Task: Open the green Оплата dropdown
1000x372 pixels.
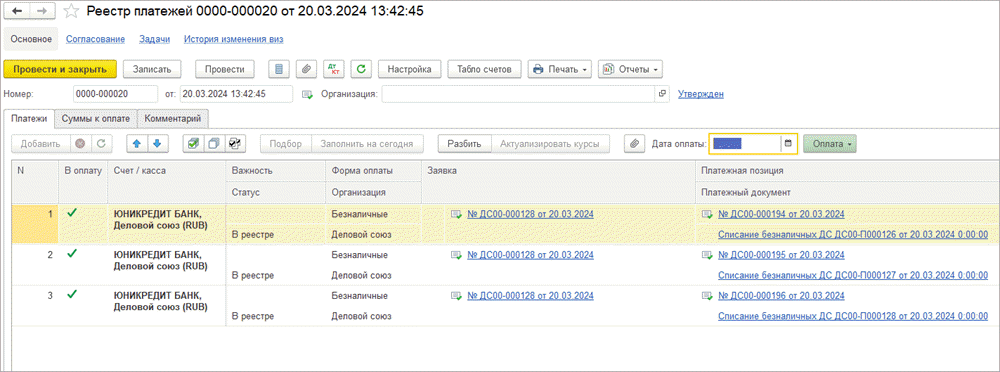Action: pyautogui.click(x=830, y=144)
